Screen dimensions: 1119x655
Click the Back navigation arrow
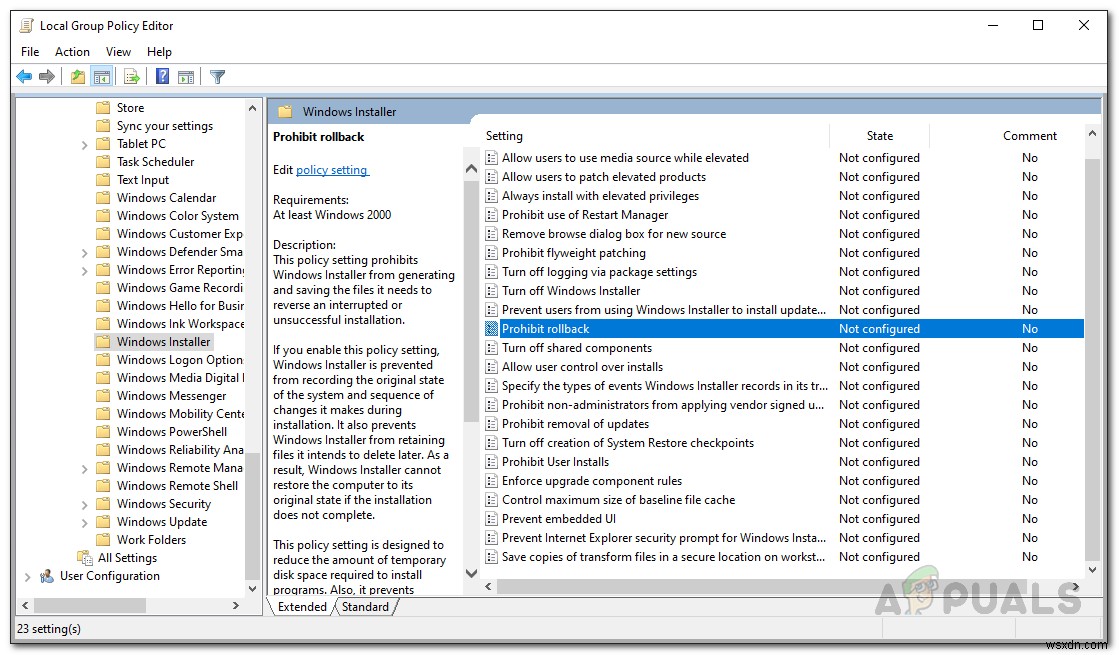click(x=24, y=76)
